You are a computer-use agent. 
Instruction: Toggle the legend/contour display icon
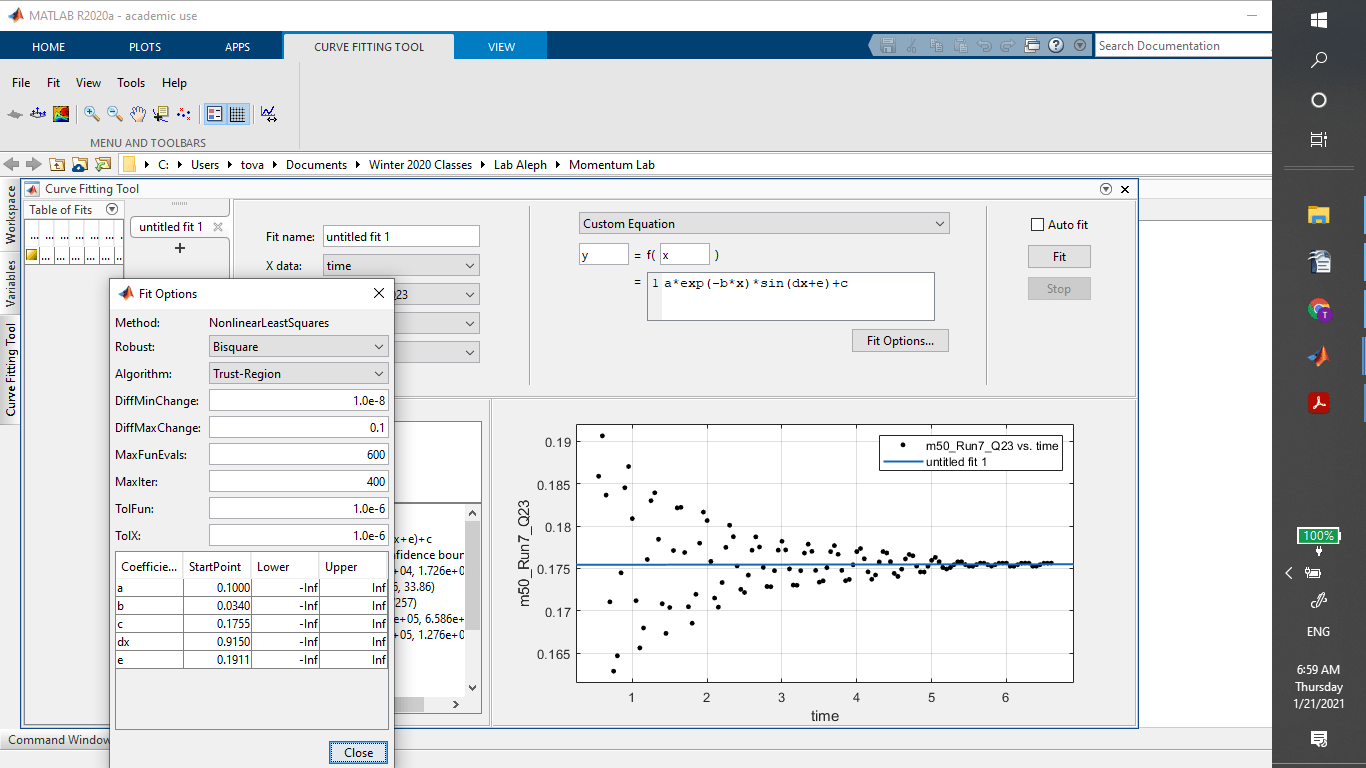(x=214, y=113)
